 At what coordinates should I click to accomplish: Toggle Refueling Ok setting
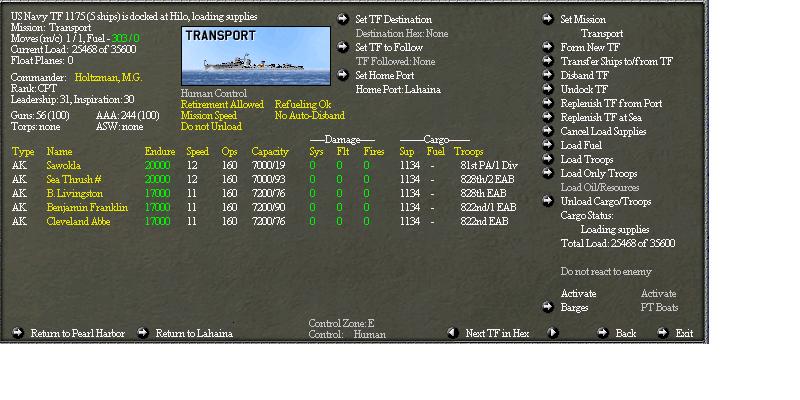point(303,105)
